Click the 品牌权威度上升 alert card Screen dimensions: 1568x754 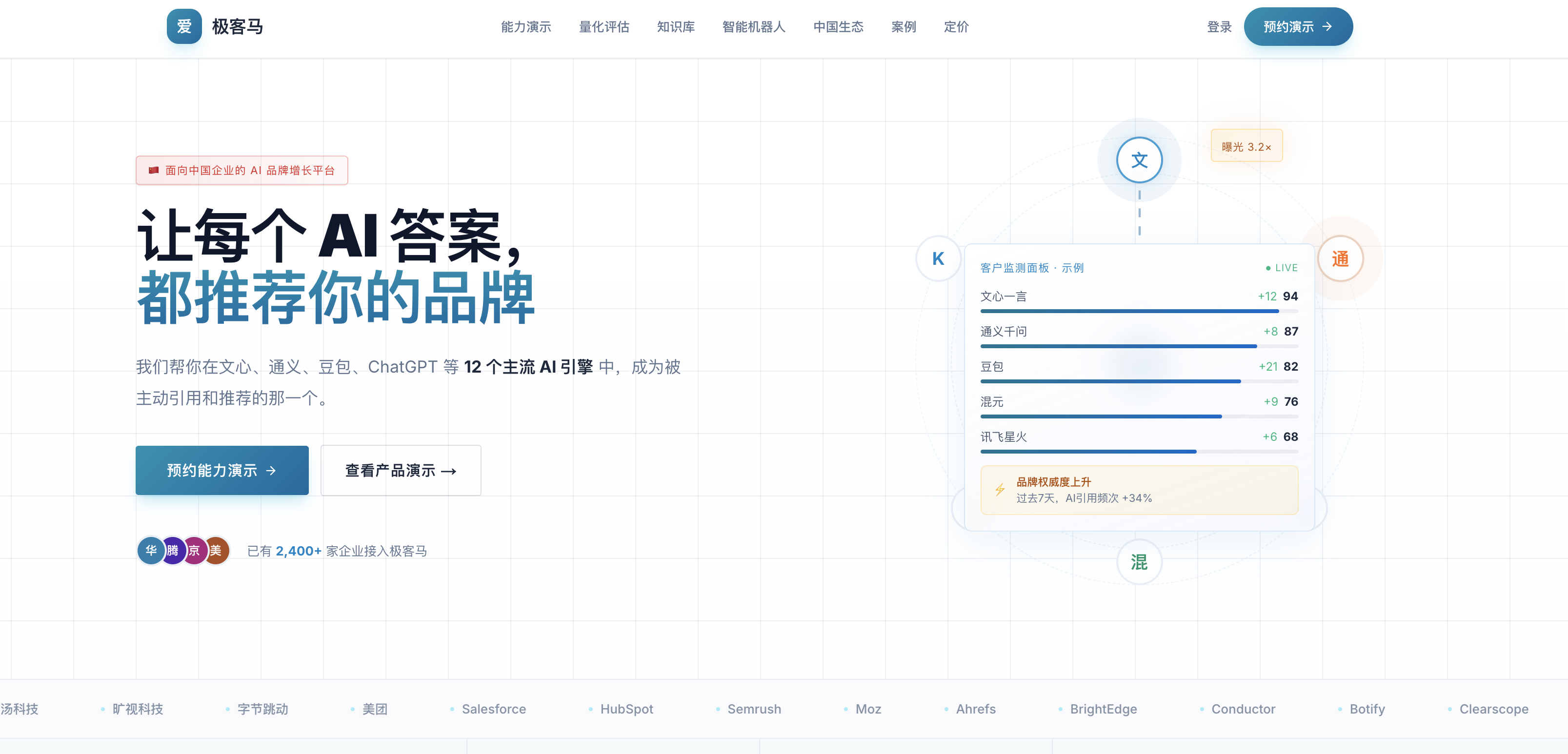pos(1139,490)
